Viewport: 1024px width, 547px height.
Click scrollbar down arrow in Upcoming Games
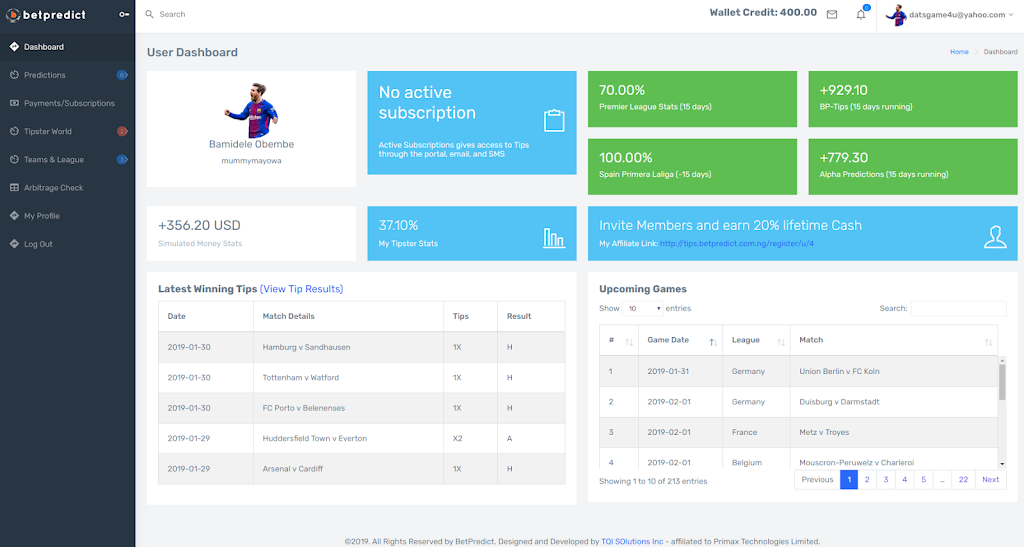click(1002, 464)
